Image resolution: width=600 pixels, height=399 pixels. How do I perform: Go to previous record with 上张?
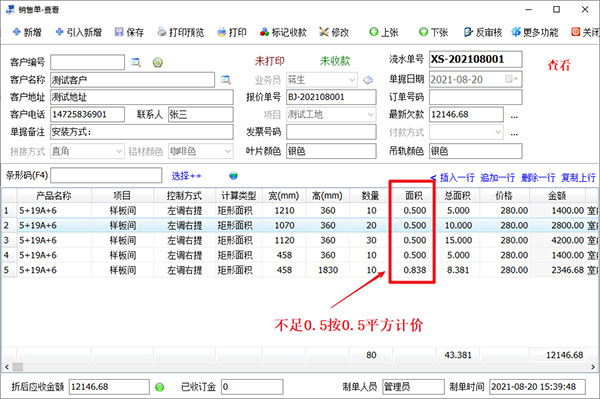pyautogui.click(x=384, y=32)
